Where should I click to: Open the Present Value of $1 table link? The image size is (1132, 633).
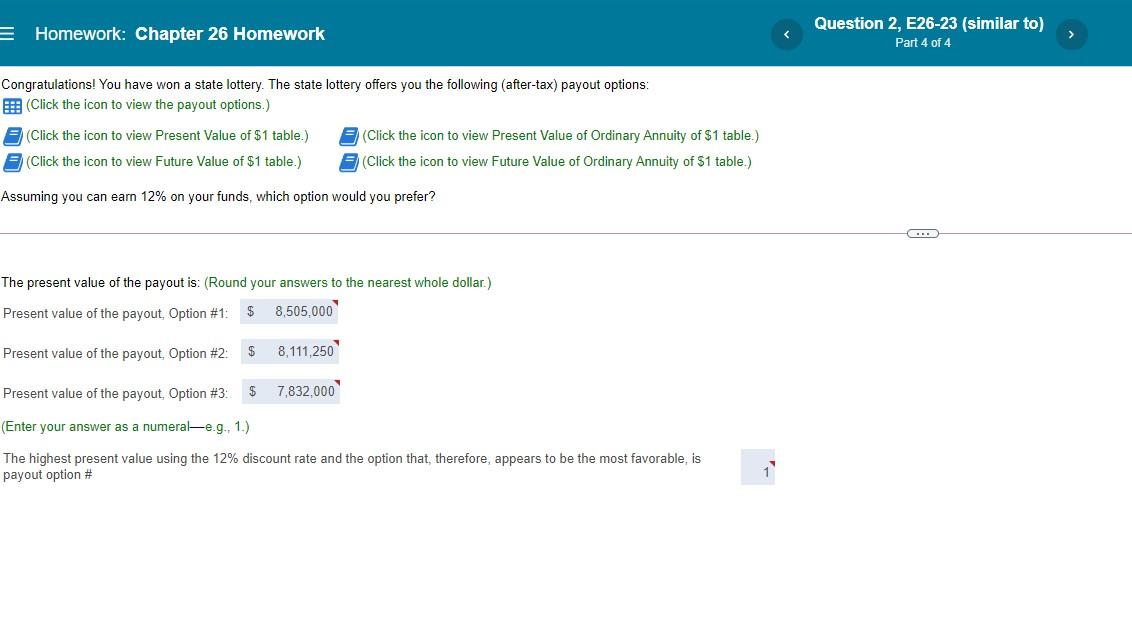[x=167, y=135]
